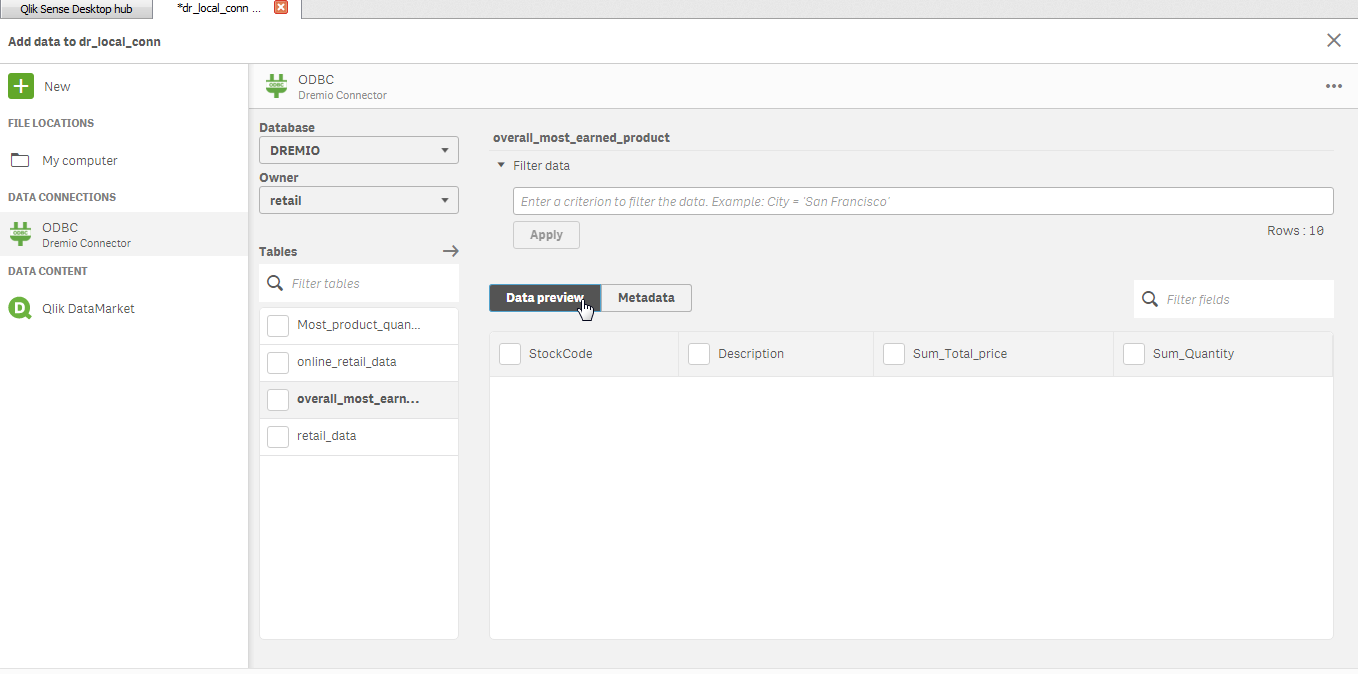The image size is (1358, 674).
Task: Click the Description column header text
Action: point(751,354)
